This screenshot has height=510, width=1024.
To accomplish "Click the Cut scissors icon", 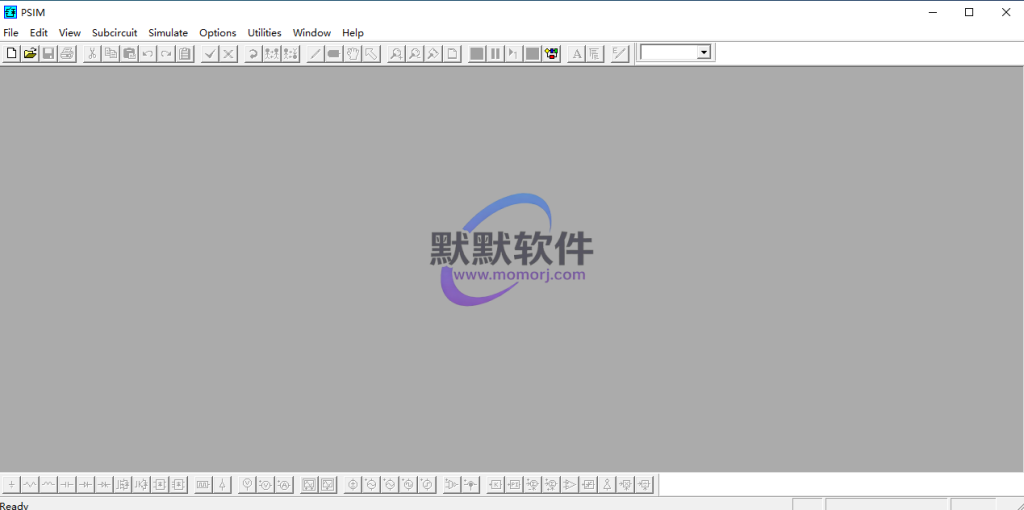I will [x=92, y=54].
